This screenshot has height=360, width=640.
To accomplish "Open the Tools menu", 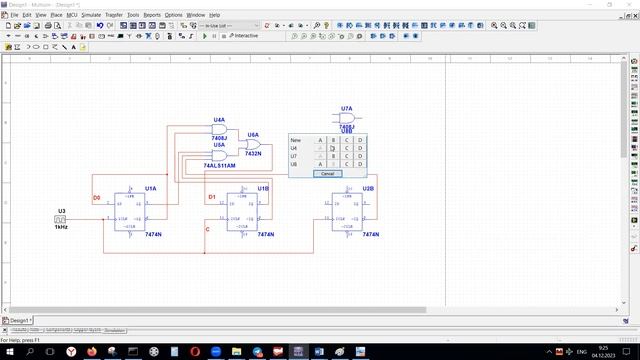I will pos(133,15).
